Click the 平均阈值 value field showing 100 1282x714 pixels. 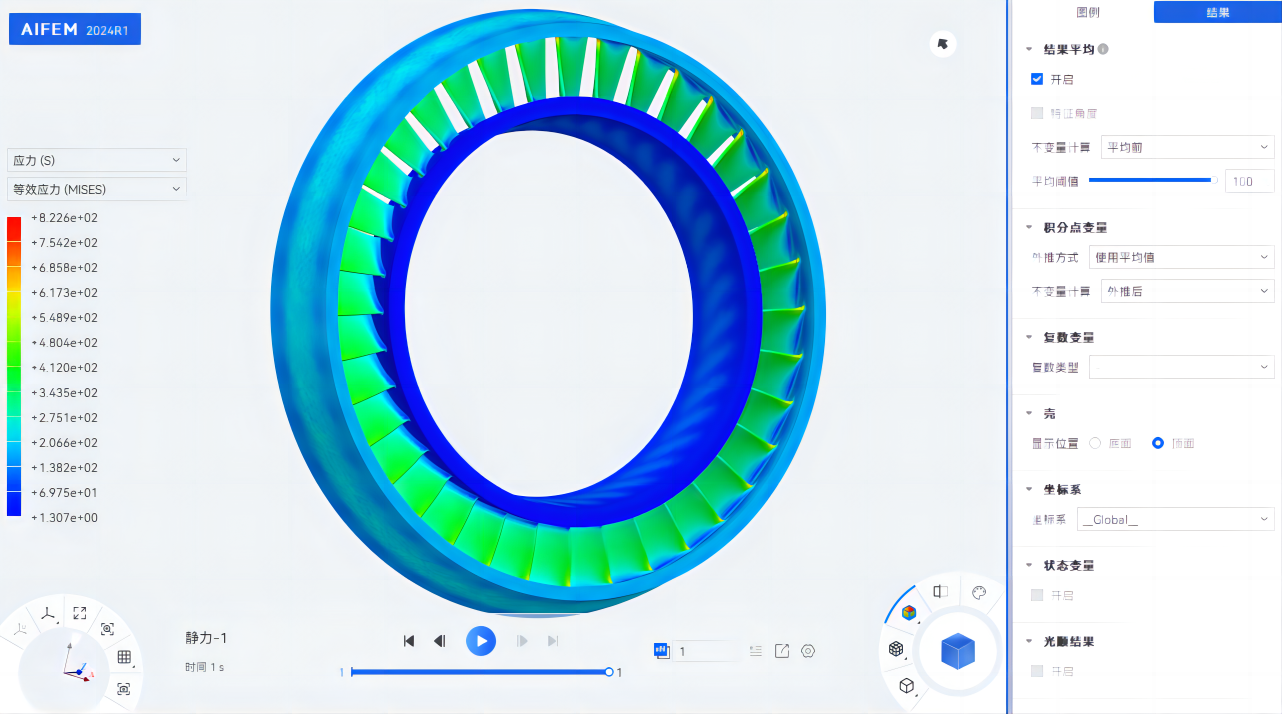point(1249,181)
